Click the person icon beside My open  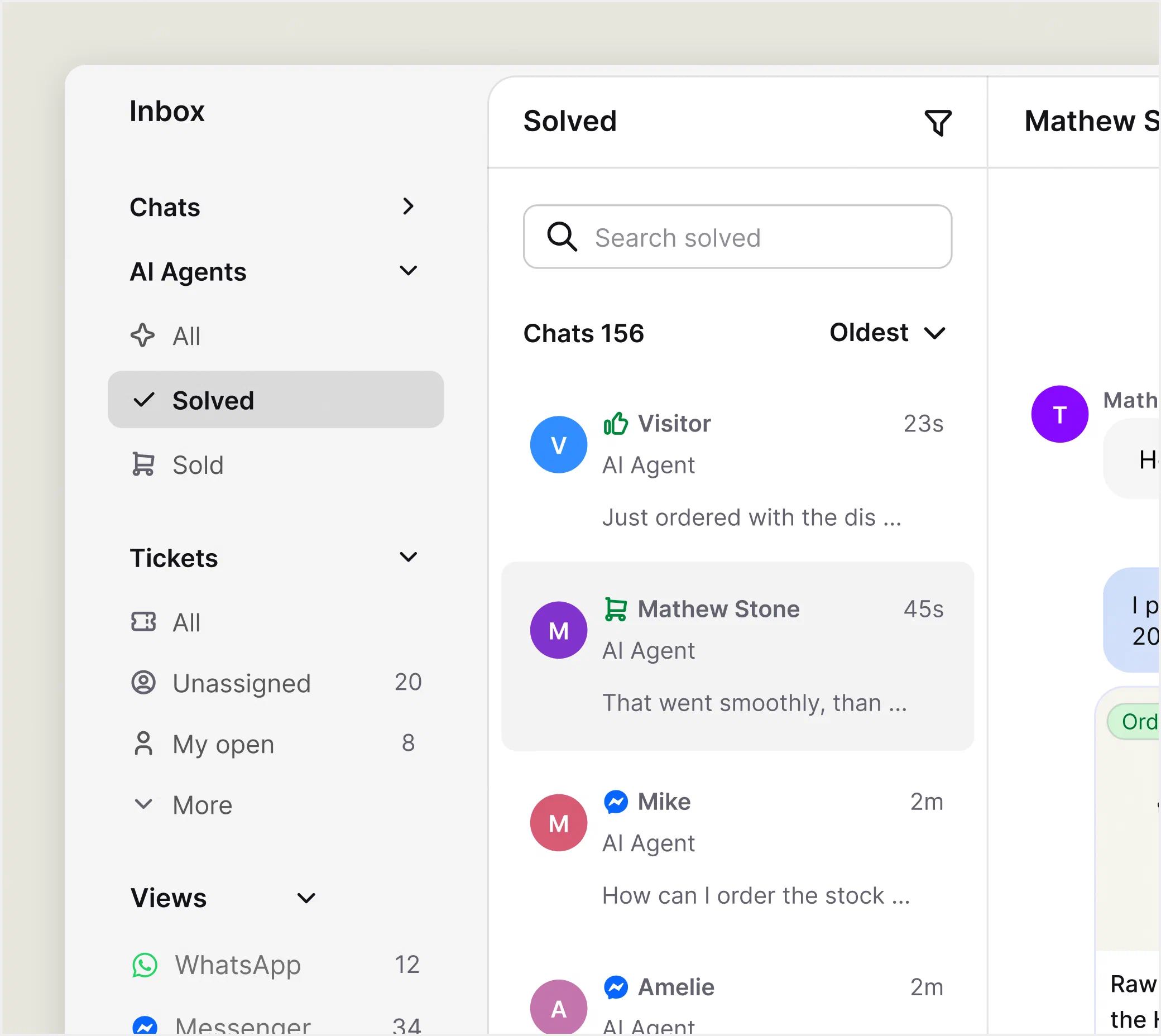pyautogui.click(x=143, y=743)
